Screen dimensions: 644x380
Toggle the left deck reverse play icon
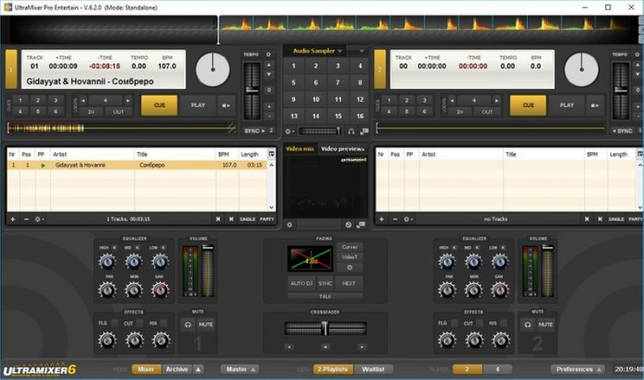click(x=226, y=106)
